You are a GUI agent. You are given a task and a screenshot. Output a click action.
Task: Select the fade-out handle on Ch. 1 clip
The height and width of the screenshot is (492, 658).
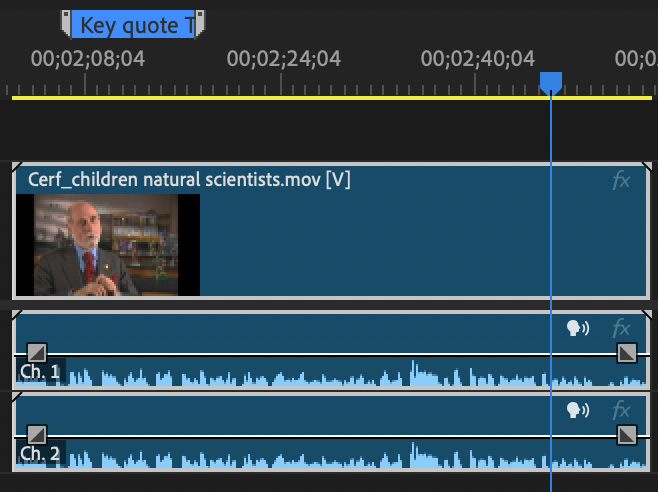tap(627, 352)
